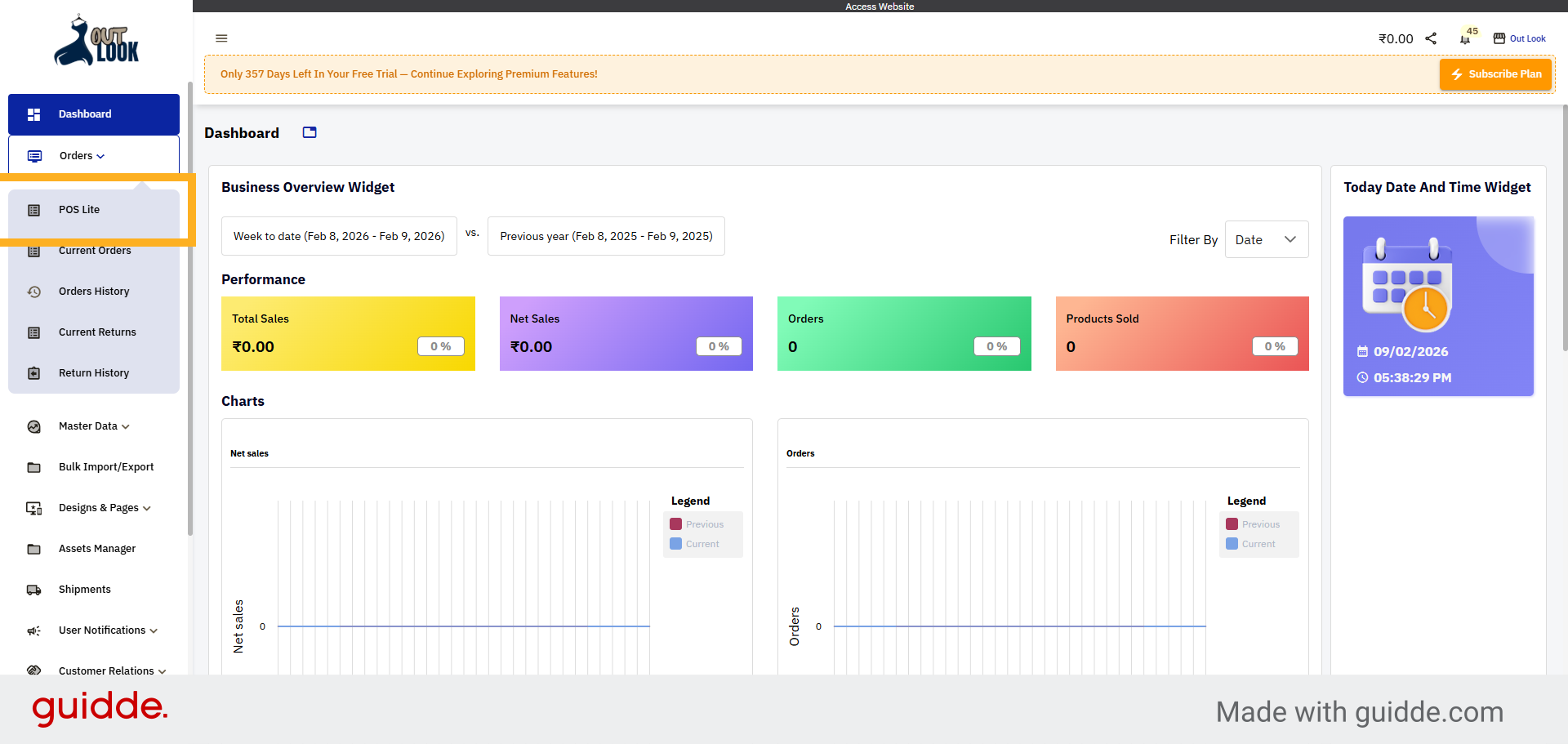Toggle Current series in Orders chart legend

1254,543
